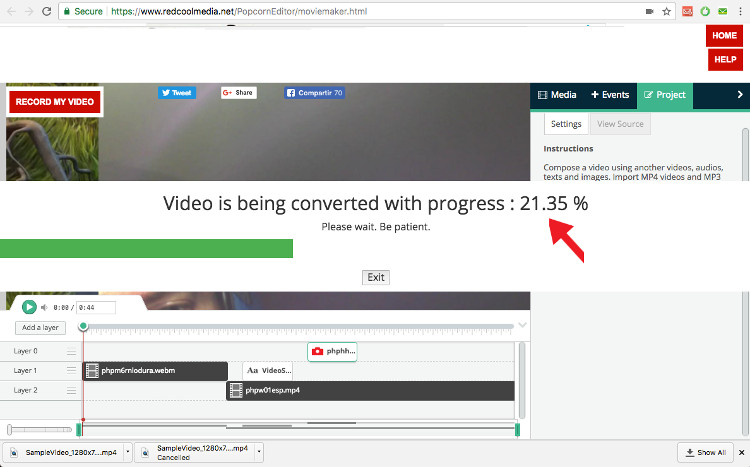Mute audio with the speaker icon

[44, 308]
